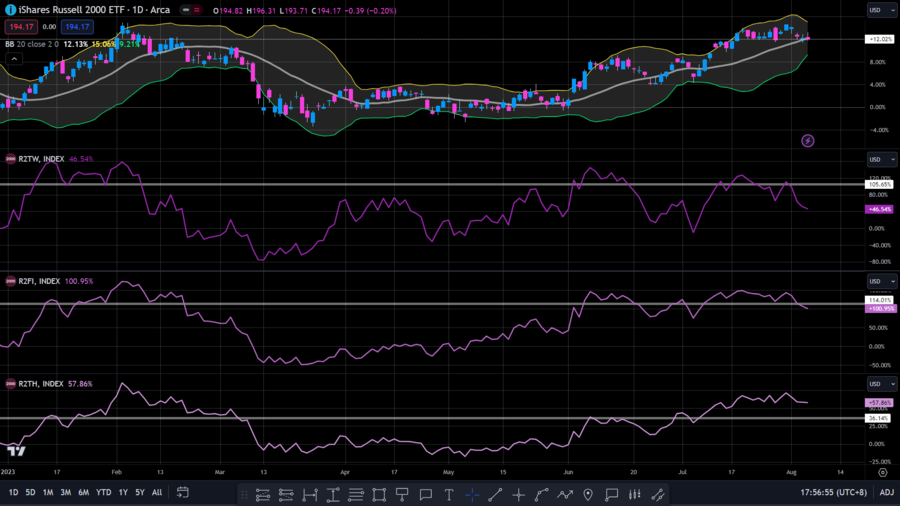900x506 pixels.
Task: Click the +57.86% R2TH value label
Action: [x=879, y=403]
